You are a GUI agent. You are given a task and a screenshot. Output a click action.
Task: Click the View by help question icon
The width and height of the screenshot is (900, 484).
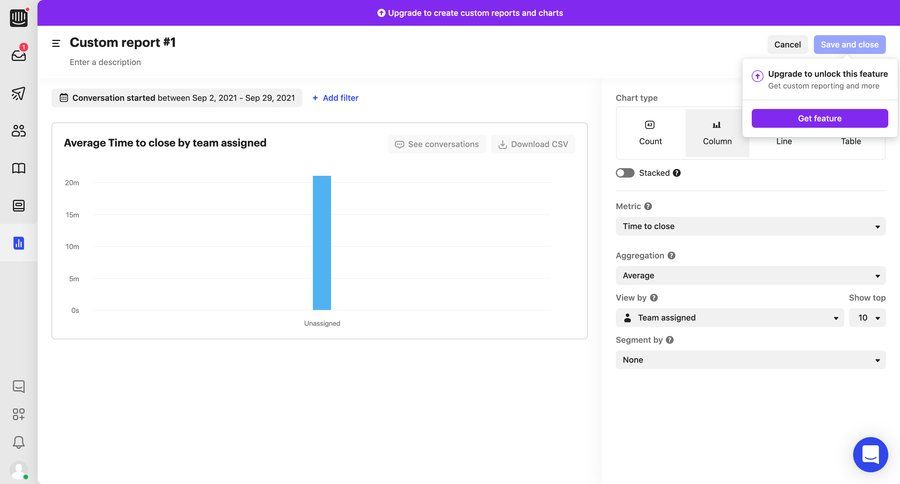(654, 297)
